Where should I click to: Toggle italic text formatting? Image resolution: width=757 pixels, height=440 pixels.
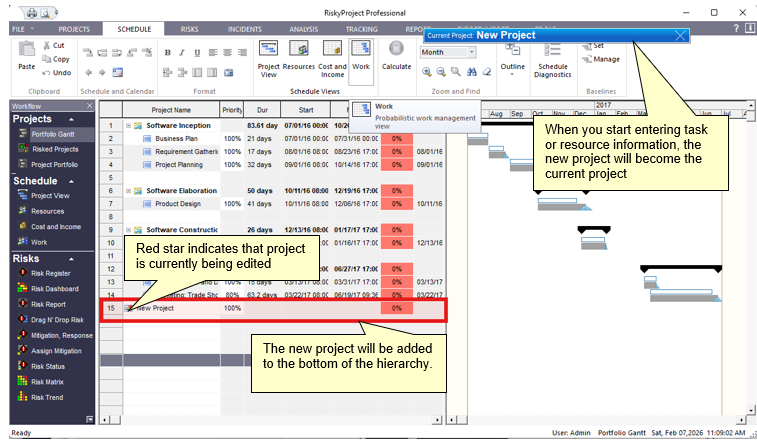click(x=182, y=52)
